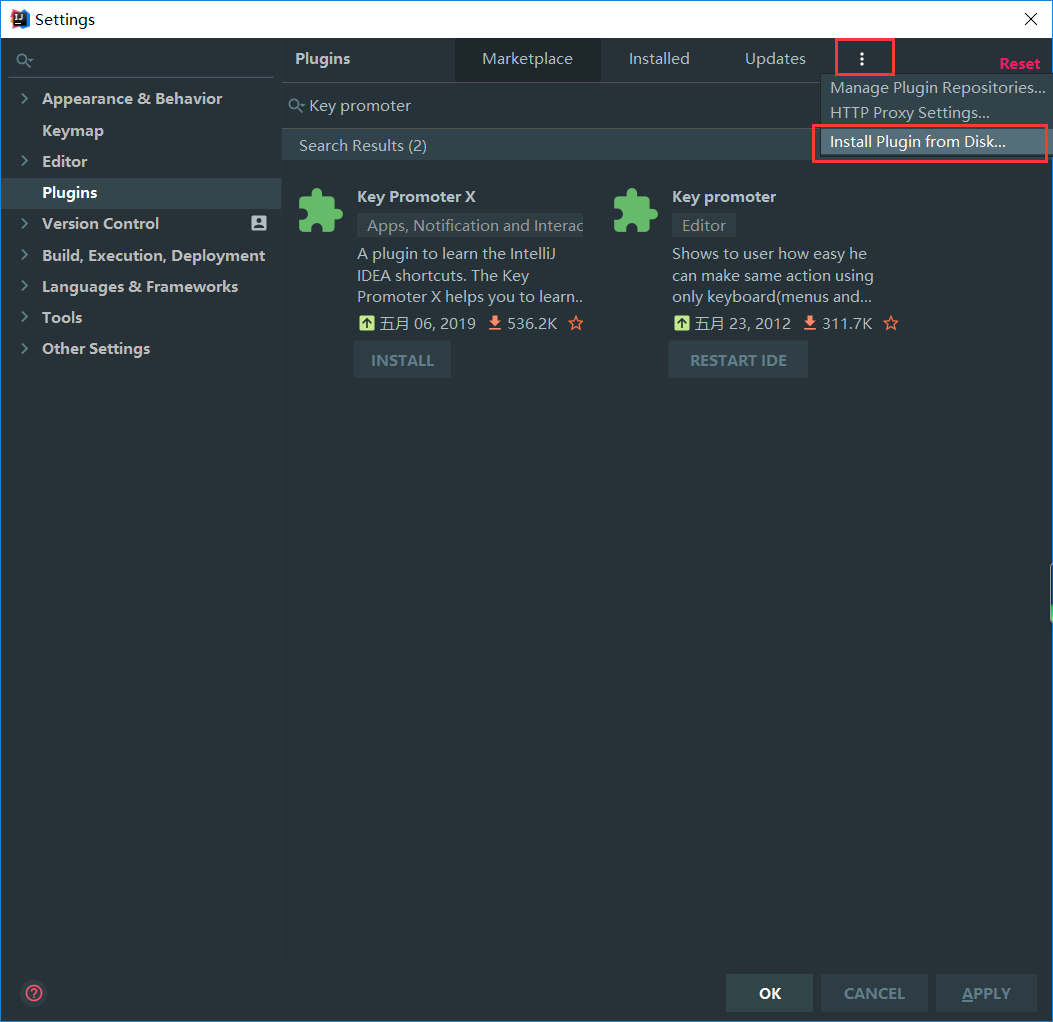1053x1022 pixels.
Task: Click the Editor category tag
Action: coord(704,225)
